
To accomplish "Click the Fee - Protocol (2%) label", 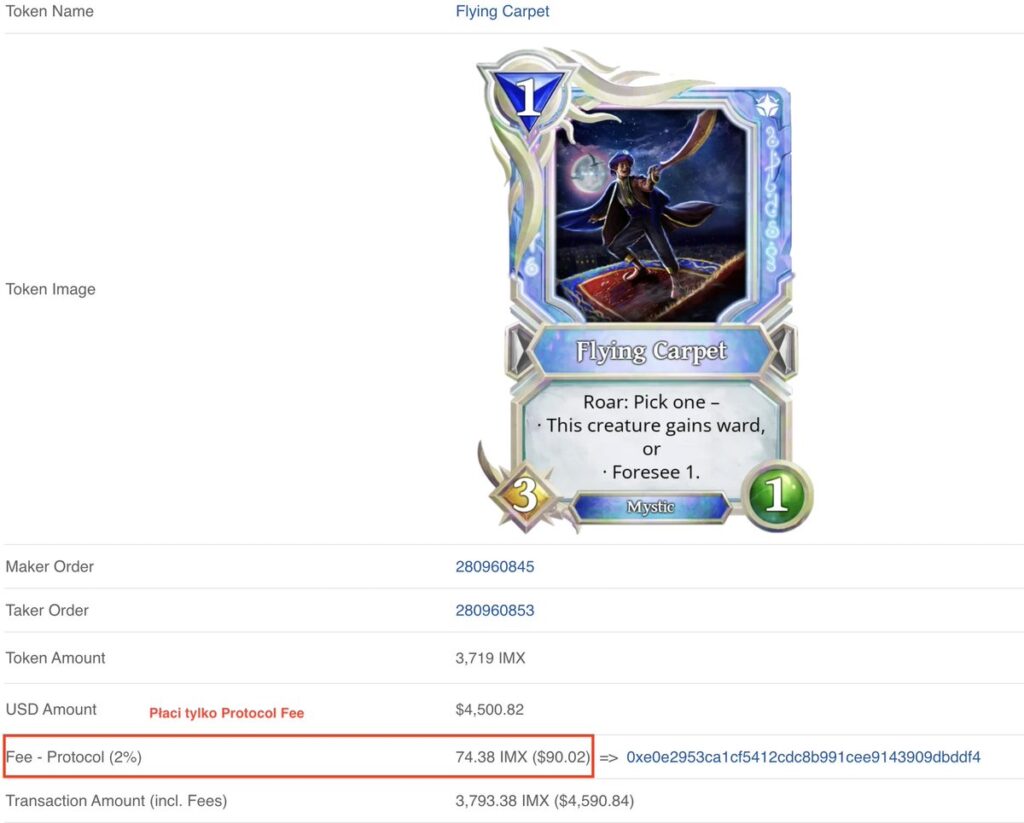I will point(73,757).
